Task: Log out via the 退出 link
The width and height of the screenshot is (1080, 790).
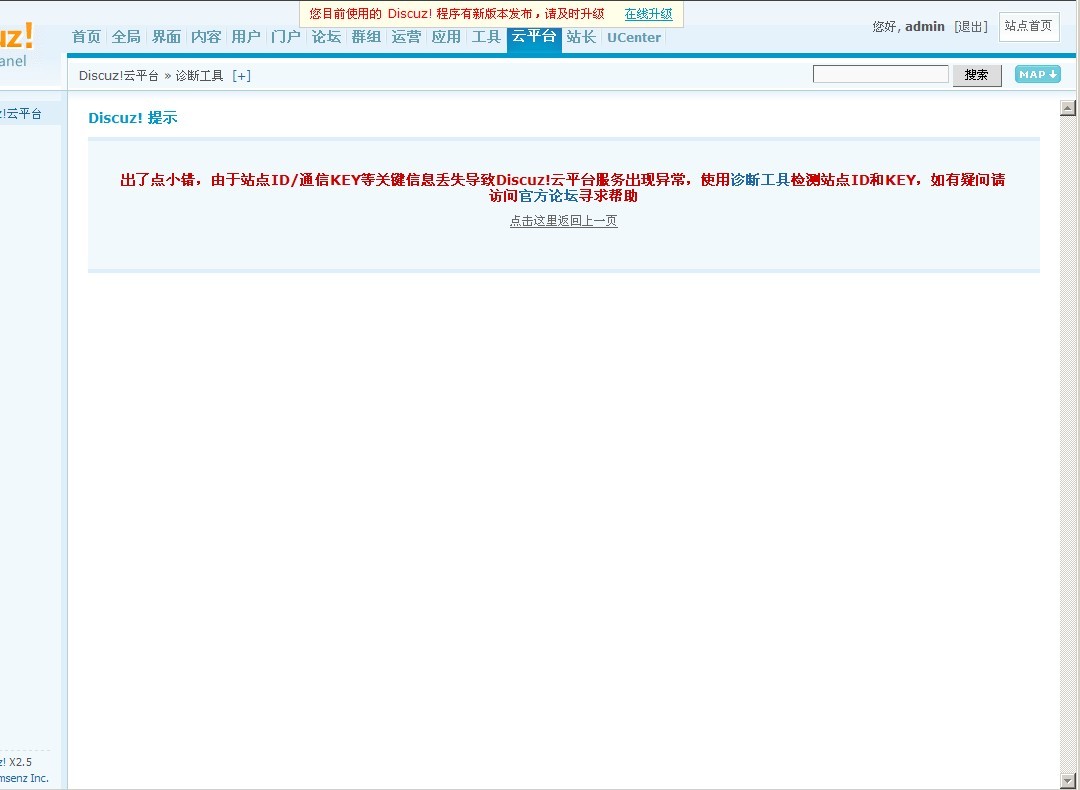Action: click(971, 27)
